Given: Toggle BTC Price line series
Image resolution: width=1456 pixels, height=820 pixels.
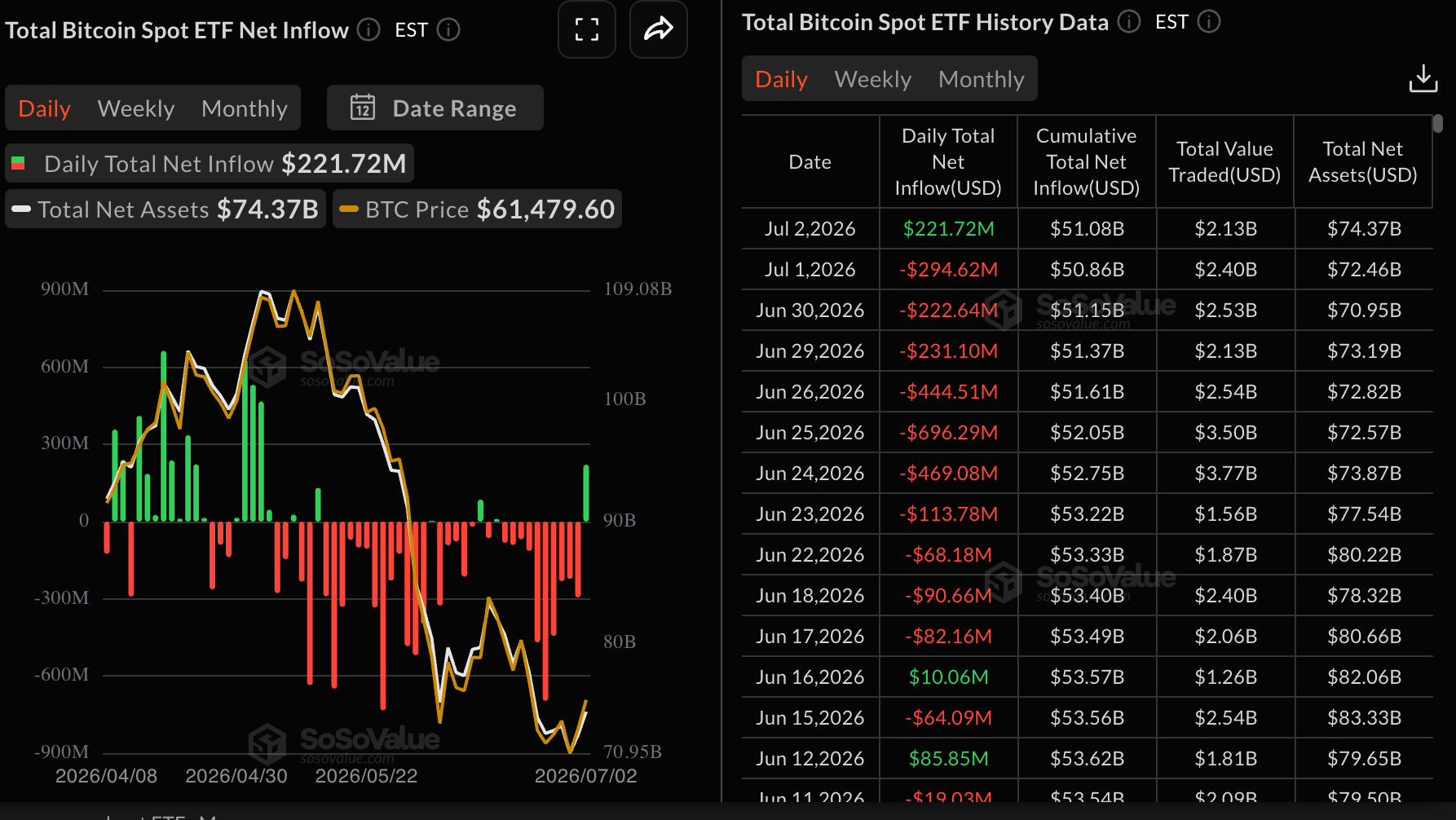Looking at the screenshot, I should point(477,209).
